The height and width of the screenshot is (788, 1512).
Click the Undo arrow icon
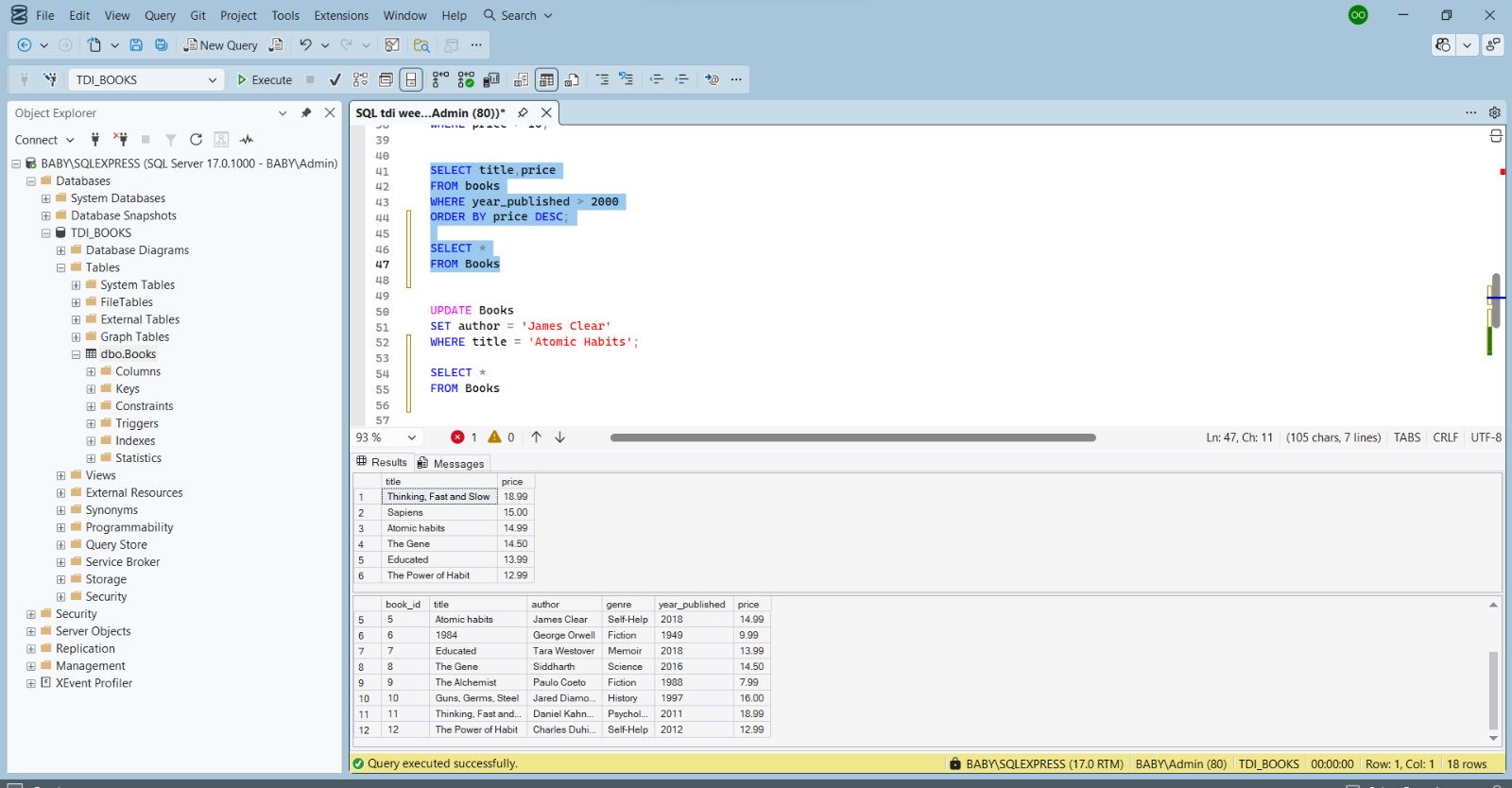(305, 44)
